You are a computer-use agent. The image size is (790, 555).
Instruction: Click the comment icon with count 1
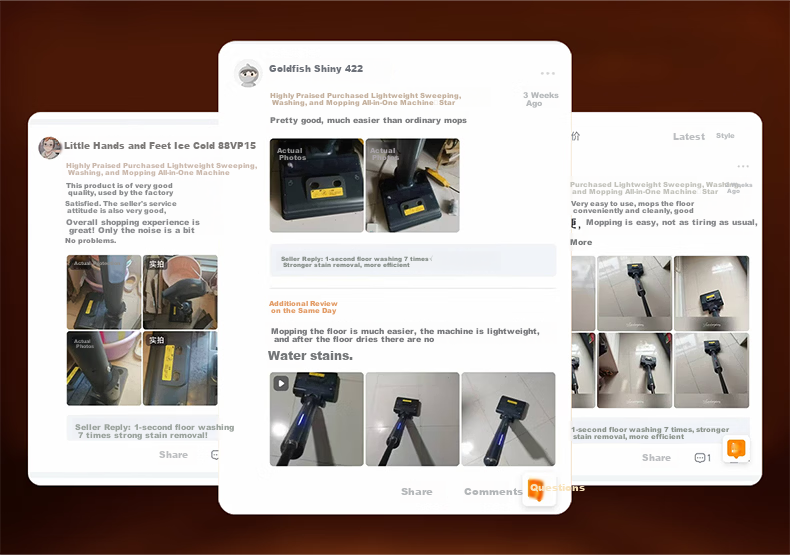coord(703,458)
